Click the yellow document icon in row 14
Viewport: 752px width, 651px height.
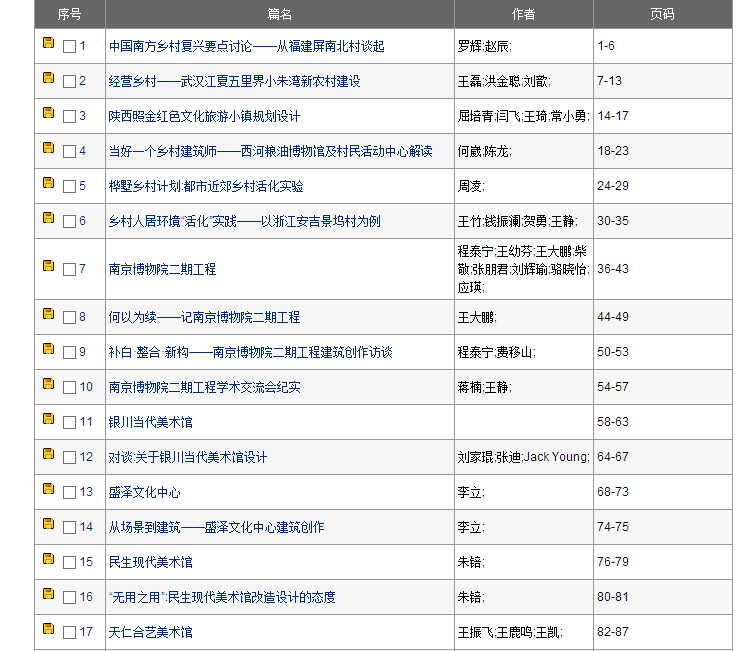48,524
